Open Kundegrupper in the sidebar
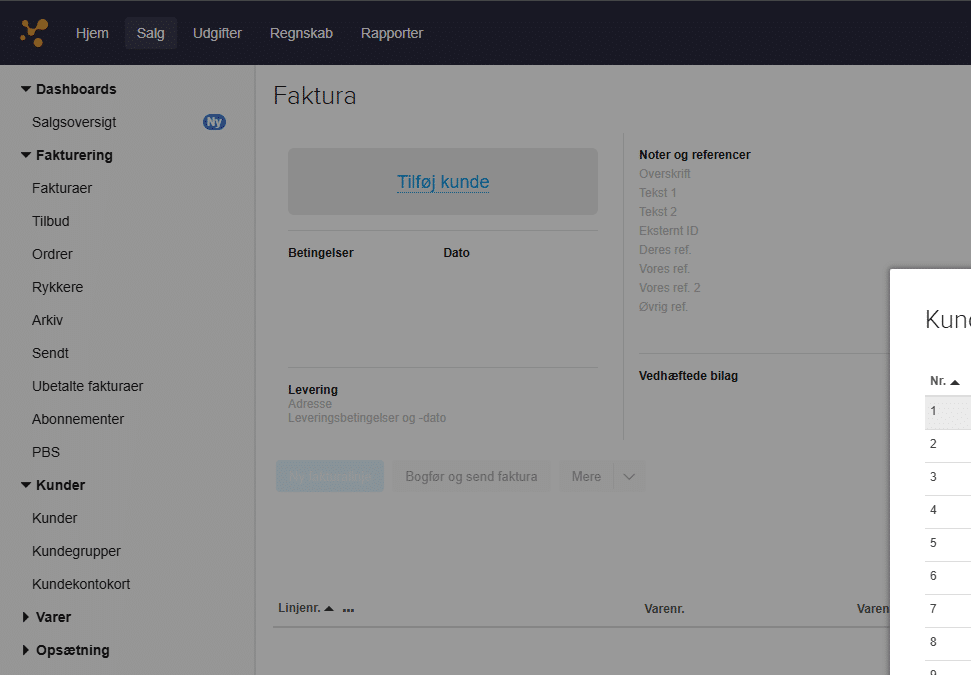This screenshot has width=971, height=675. tap(76, 551)
